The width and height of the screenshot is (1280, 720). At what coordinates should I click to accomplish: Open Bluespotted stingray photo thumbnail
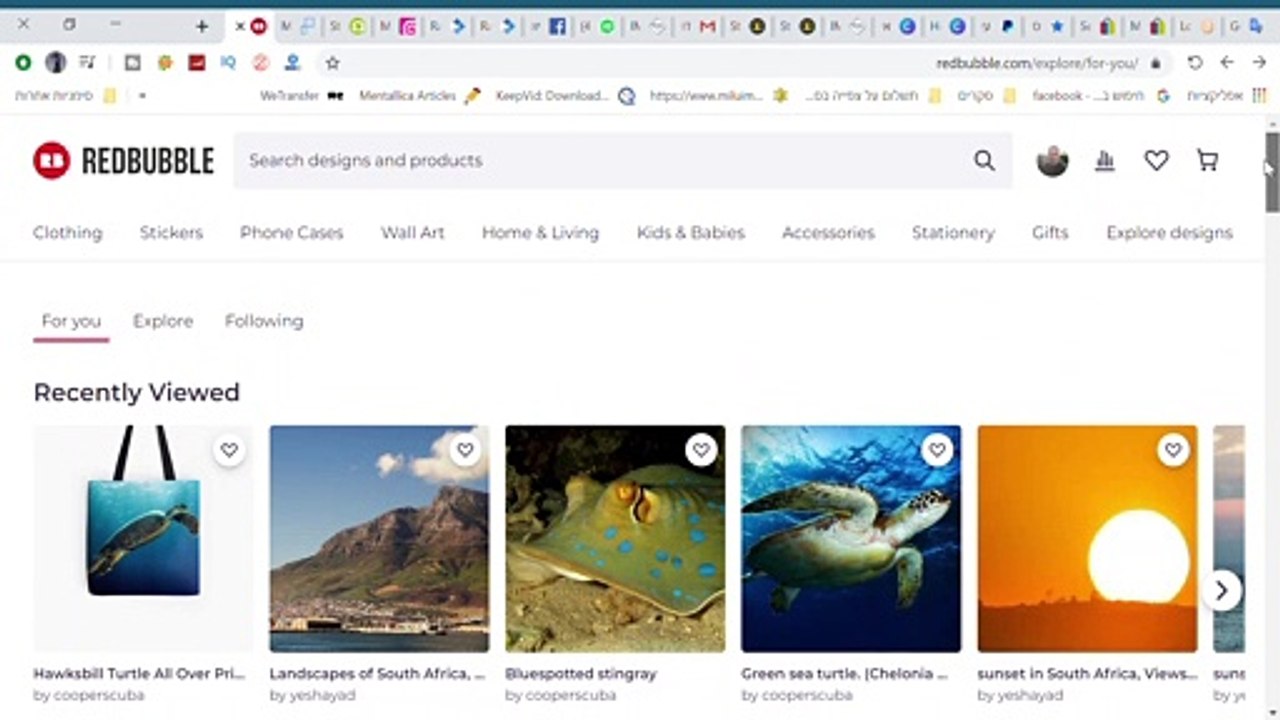pyautogui.click(x=615, y=539)
